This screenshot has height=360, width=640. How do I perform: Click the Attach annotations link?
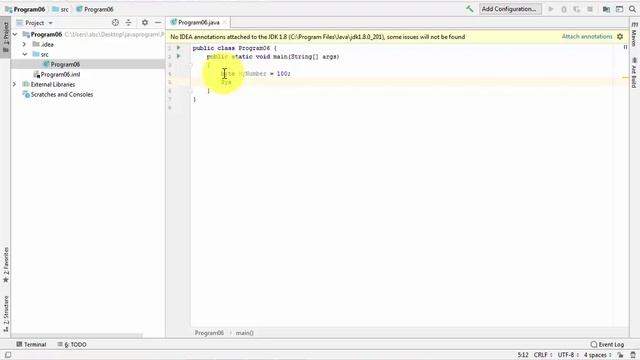[587, 37]
